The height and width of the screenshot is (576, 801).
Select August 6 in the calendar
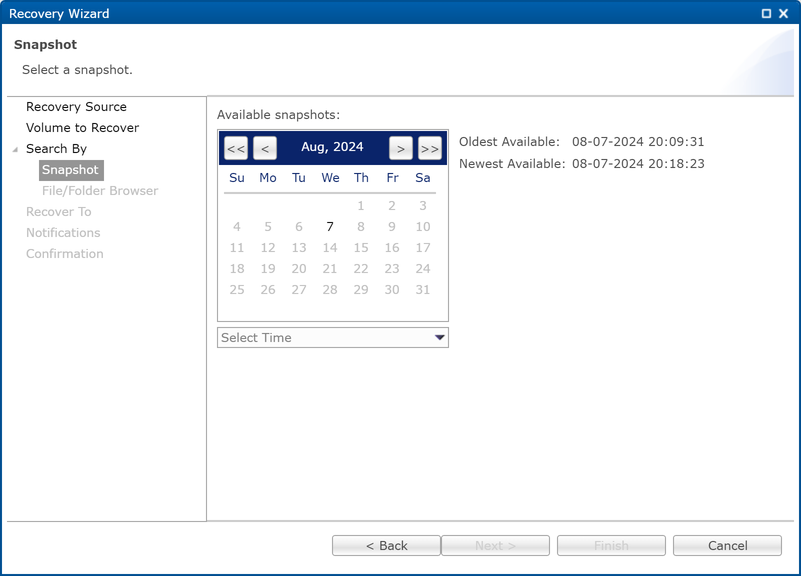tap(299, 227)
